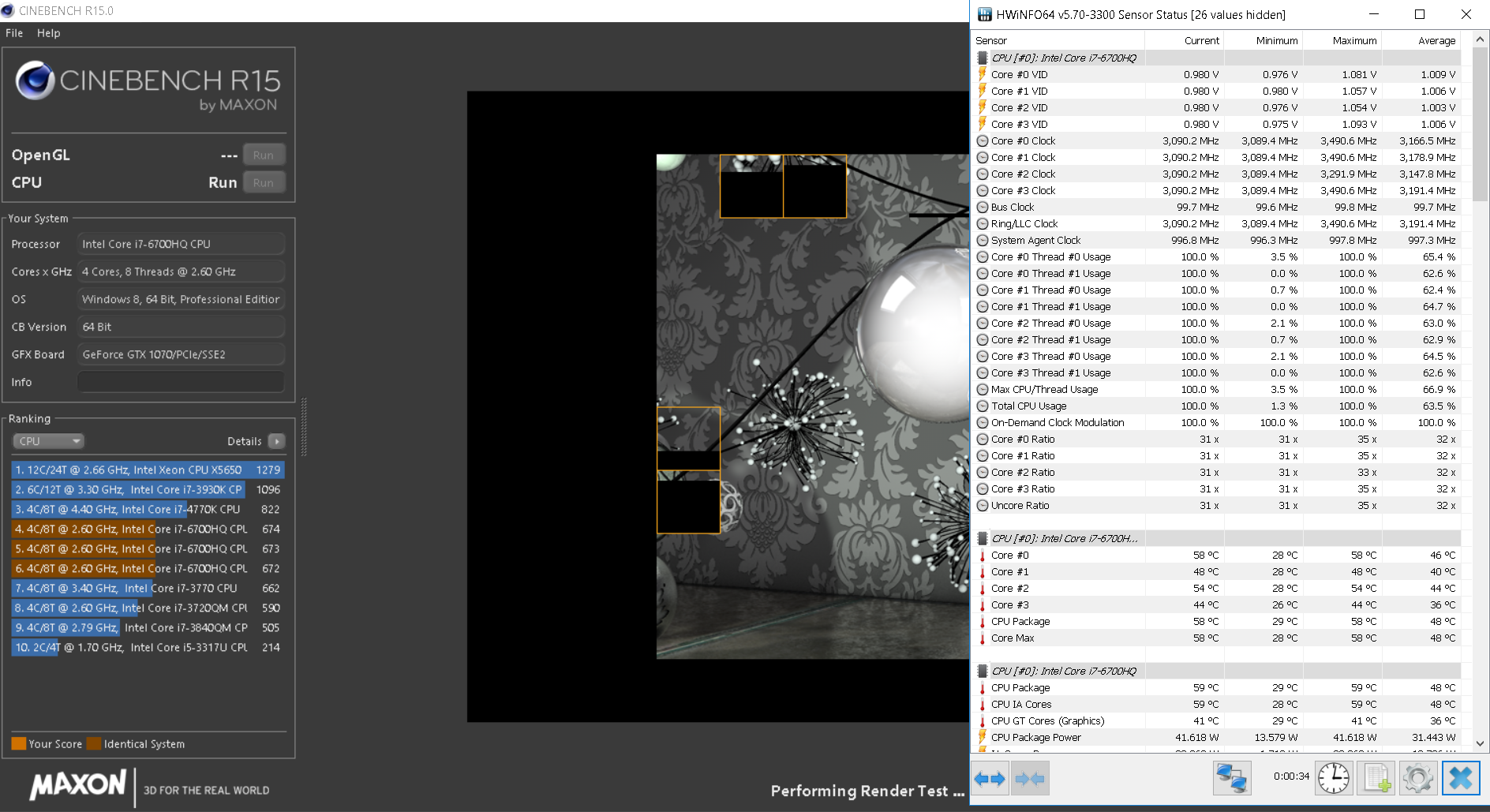Click the HWiNFO scrollbar up arrow

[1481, 39]
